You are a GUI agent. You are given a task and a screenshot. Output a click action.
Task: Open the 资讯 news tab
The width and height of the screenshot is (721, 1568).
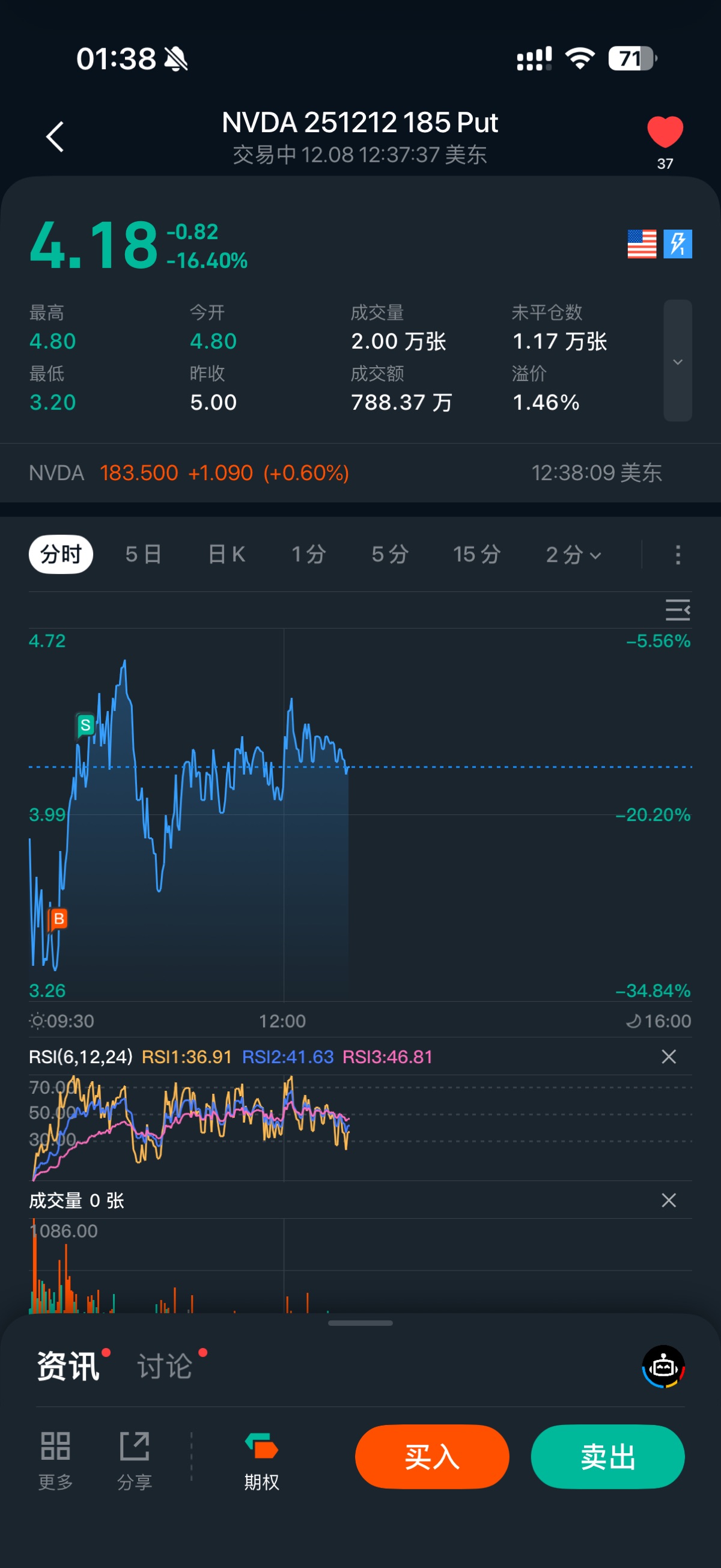coord(68,1367)
